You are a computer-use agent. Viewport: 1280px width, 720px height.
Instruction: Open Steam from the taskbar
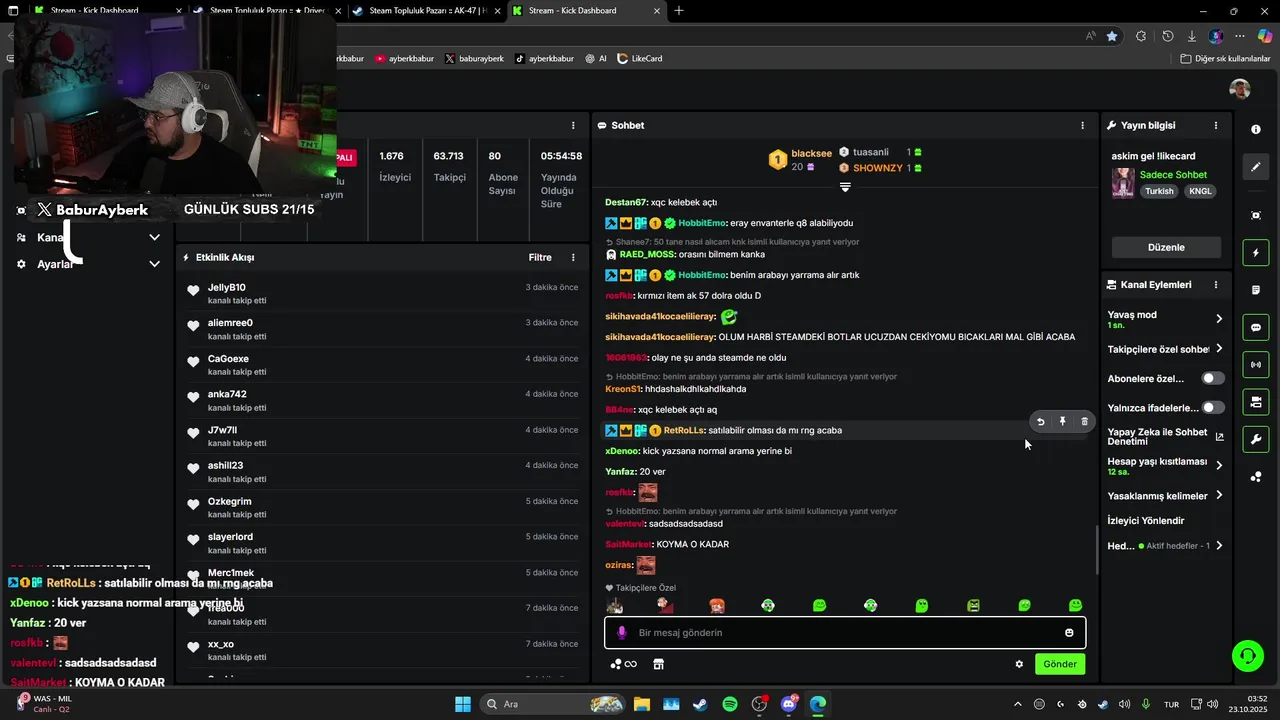pos(700,704)
